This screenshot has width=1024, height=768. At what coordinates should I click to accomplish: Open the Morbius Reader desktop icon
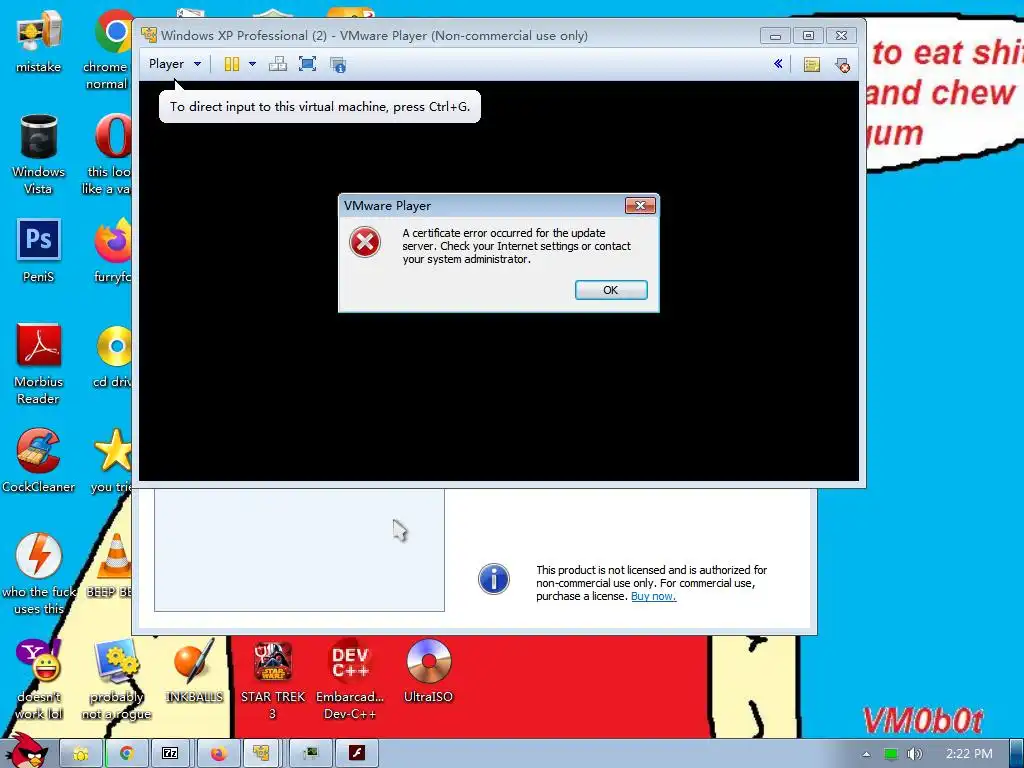[x=39, y=364]
